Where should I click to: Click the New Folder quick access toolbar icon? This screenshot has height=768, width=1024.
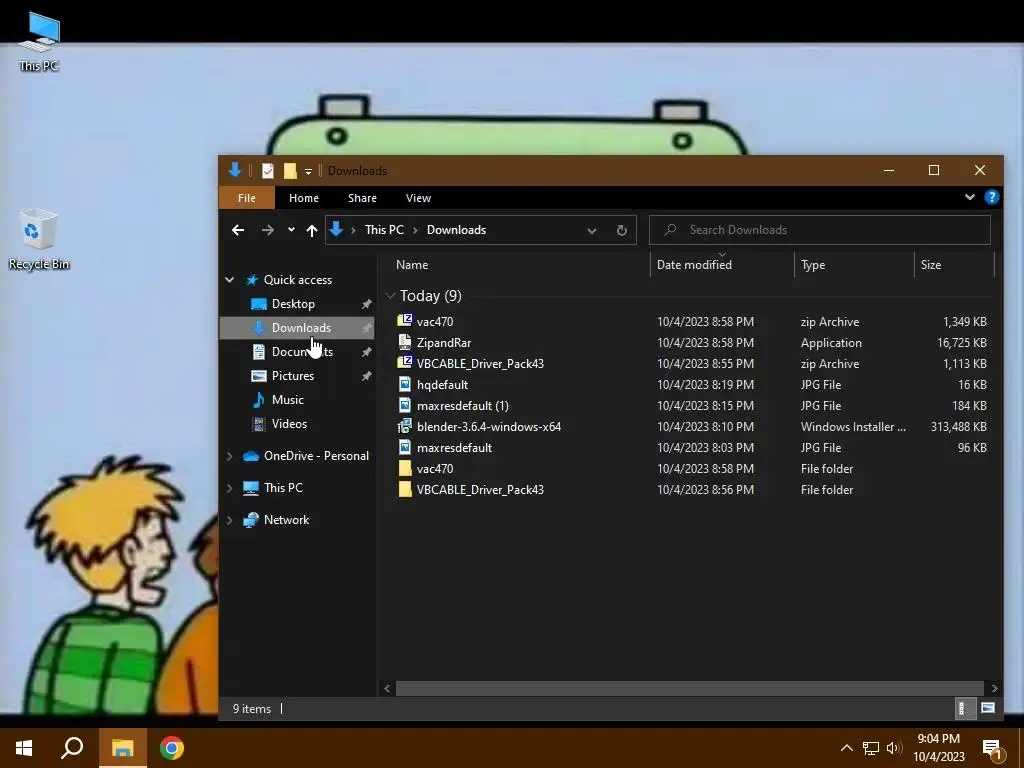click(290, 171)
